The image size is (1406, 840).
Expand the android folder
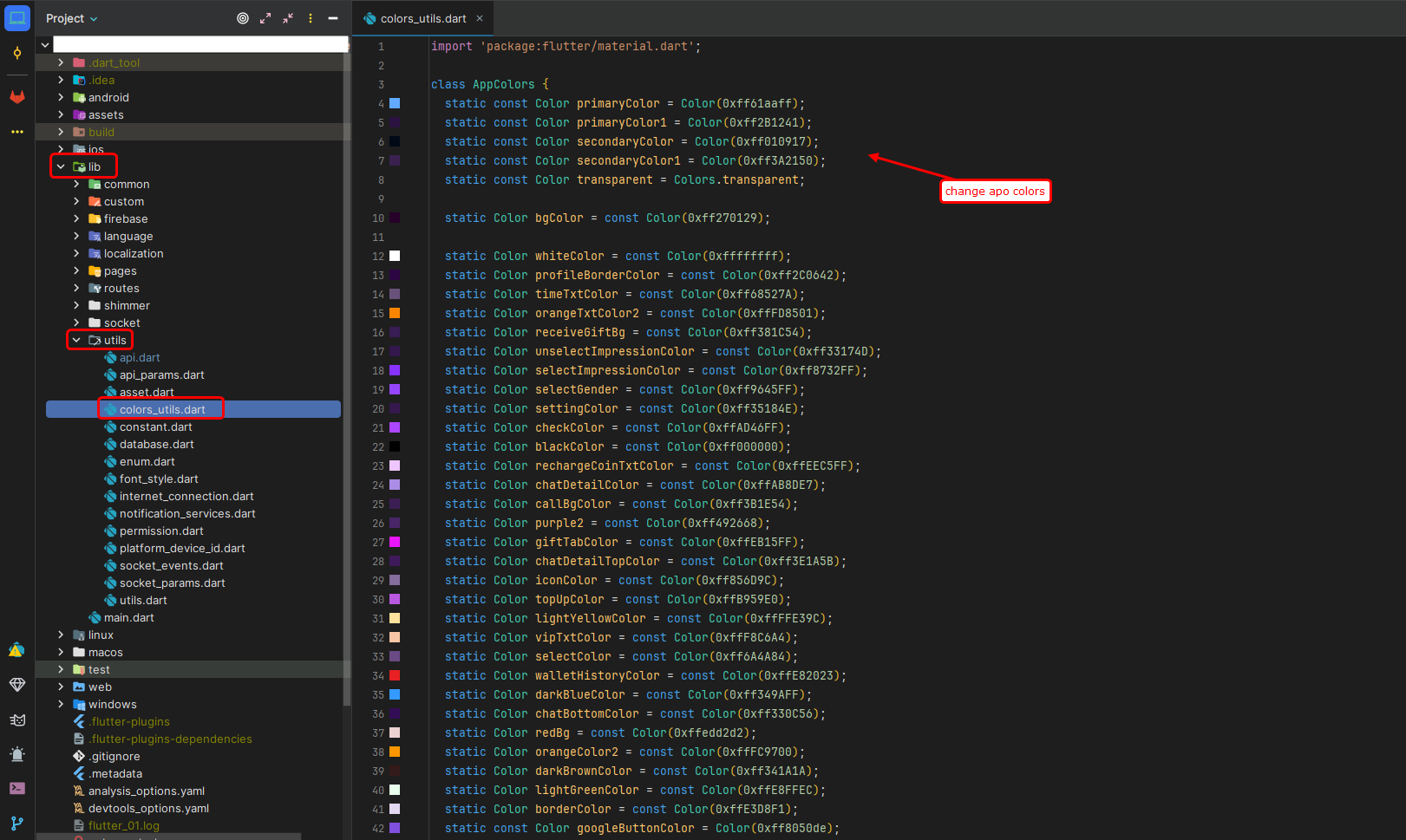tap(61, 97)
